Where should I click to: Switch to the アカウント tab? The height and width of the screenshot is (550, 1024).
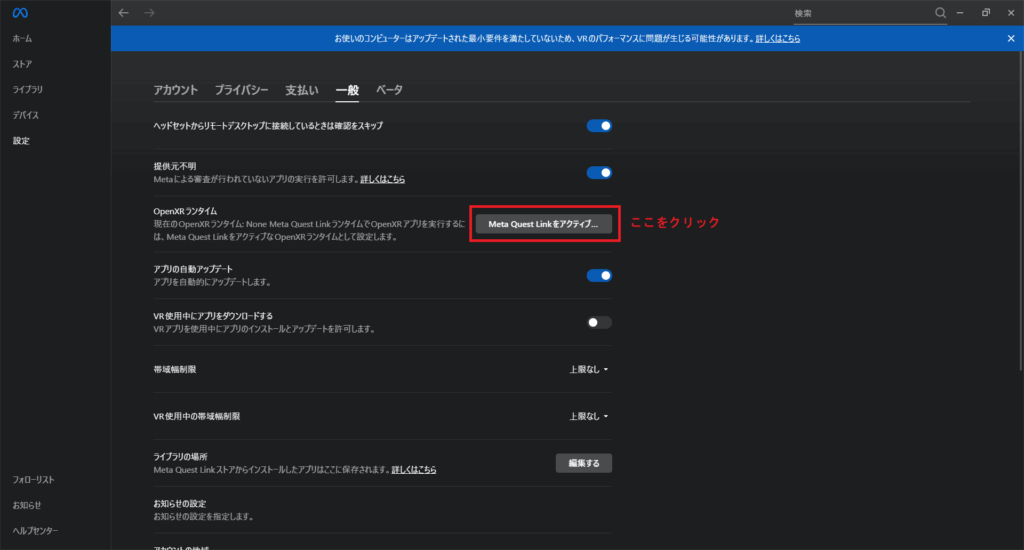175,90
